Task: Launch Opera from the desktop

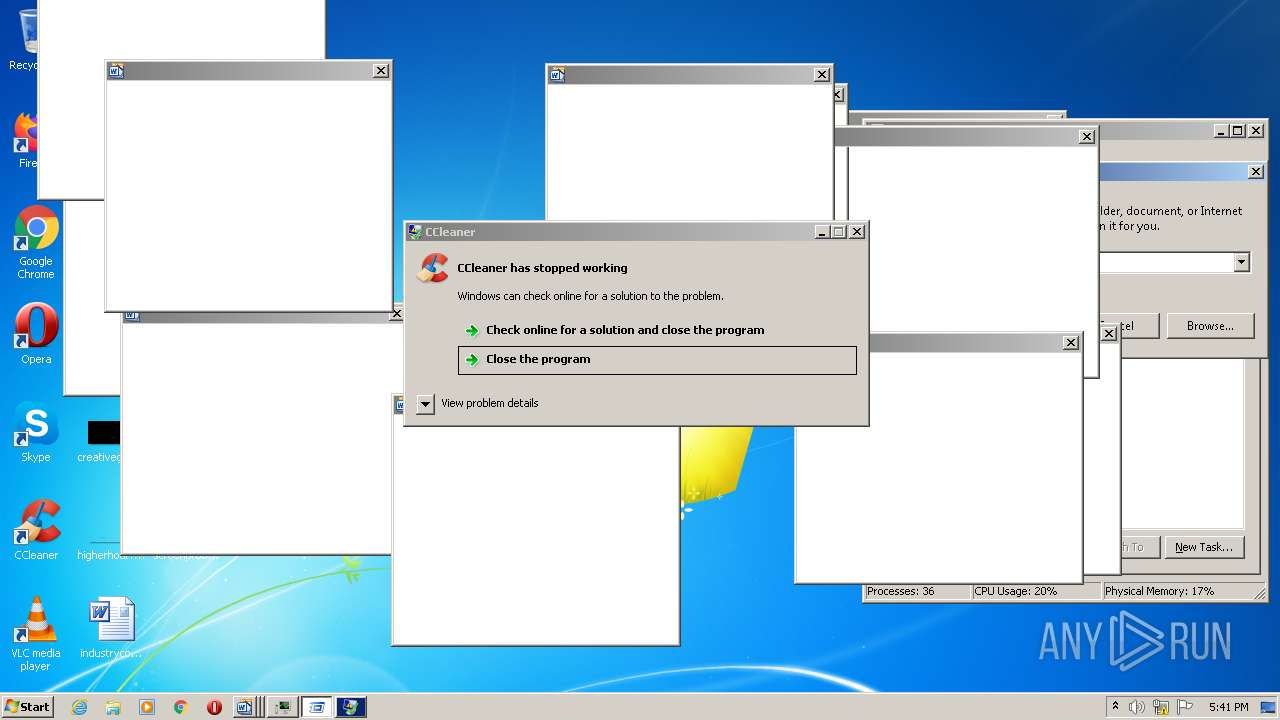Action: pos(36,335)
